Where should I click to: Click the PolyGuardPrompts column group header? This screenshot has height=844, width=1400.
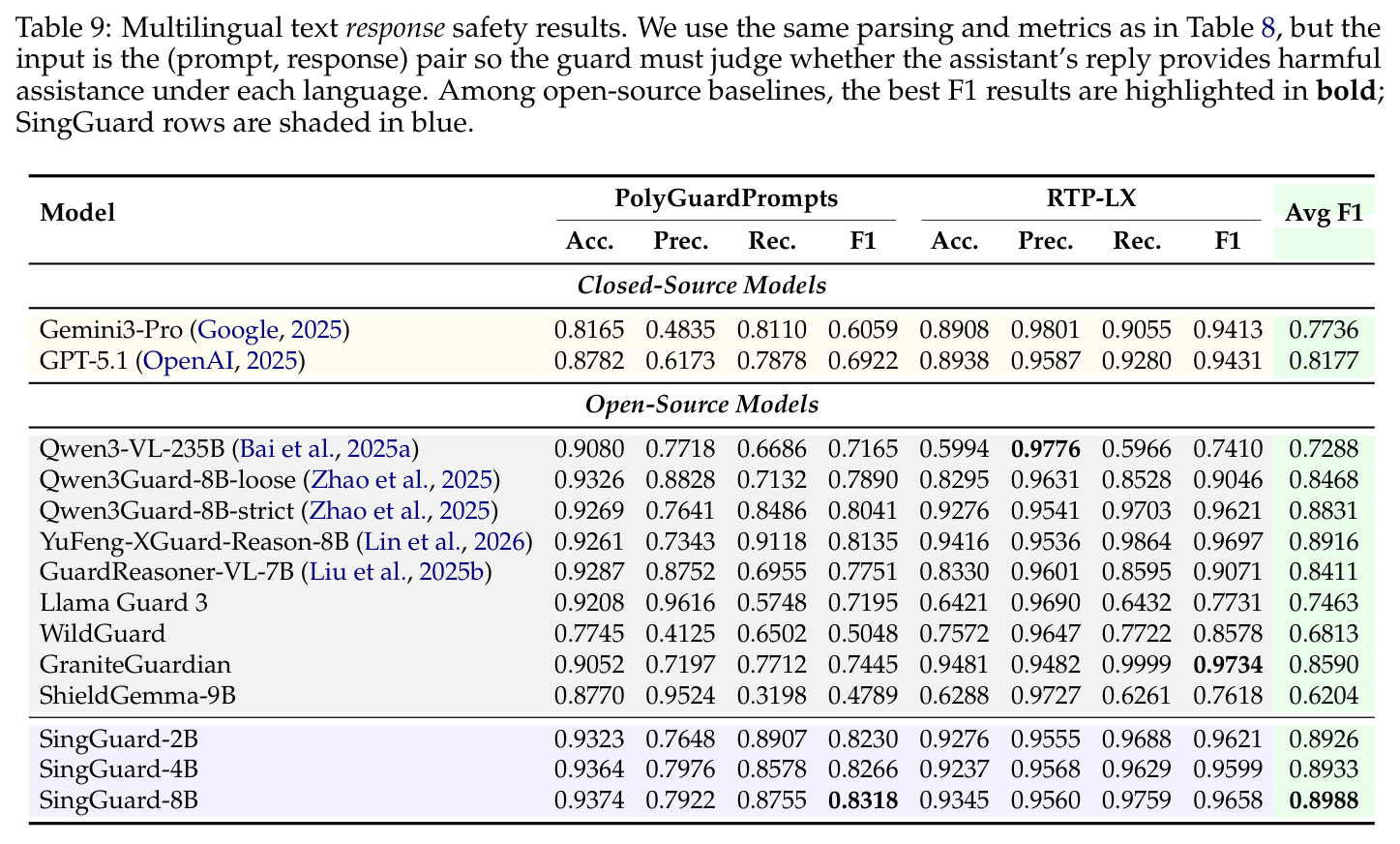pos(726,199)
